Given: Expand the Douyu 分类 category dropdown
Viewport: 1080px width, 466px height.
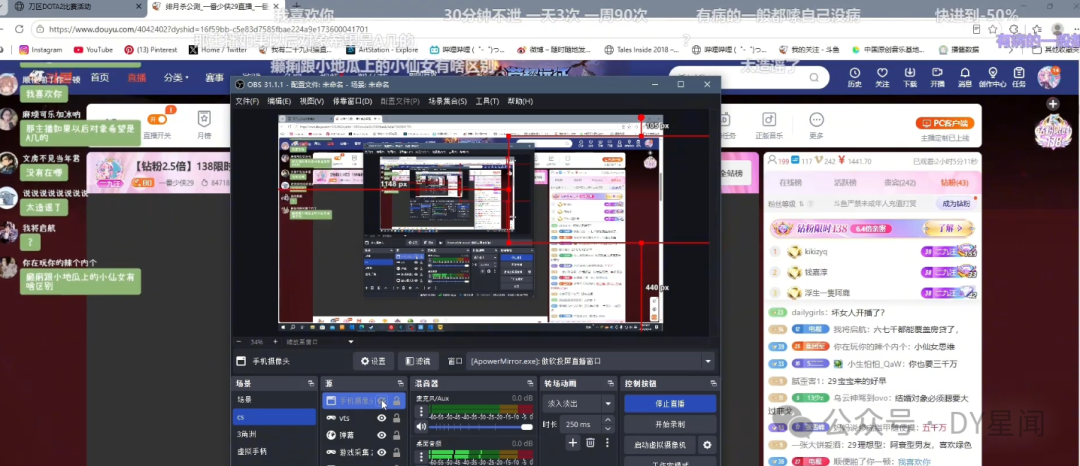Looking at the screenshot, I should (x=176, y=77).
